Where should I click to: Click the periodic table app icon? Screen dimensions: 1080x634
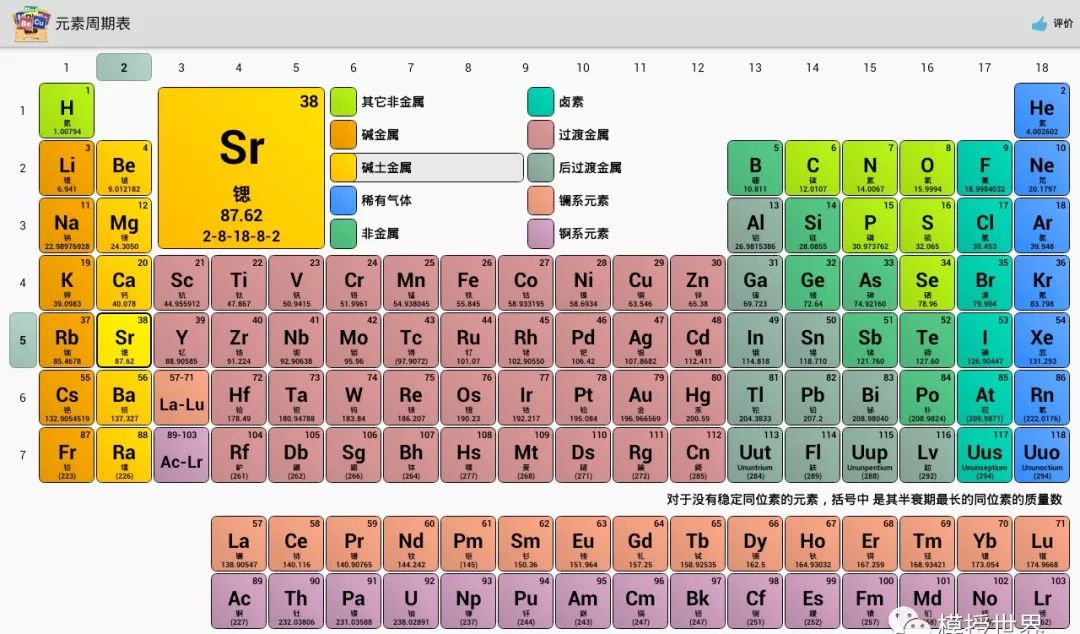click(32, 23)
